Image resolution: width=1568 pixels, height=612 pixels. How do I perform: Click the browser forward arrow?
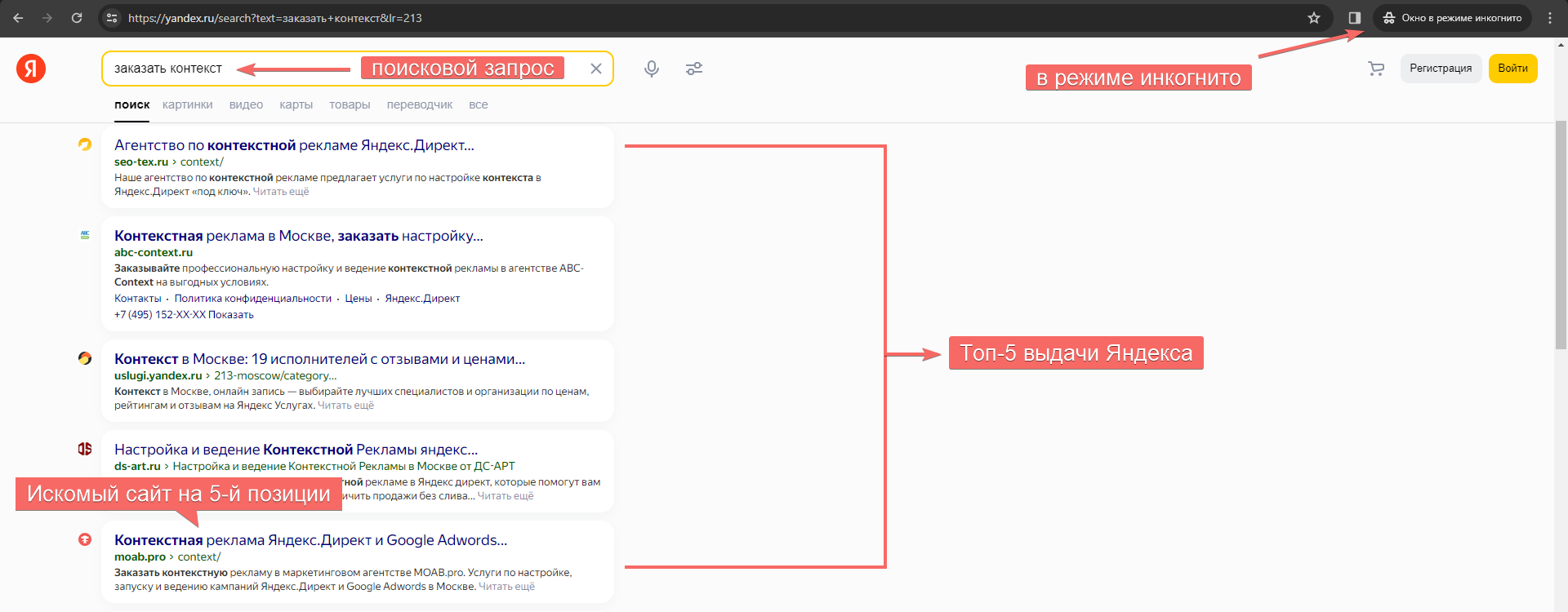(47, 18)
